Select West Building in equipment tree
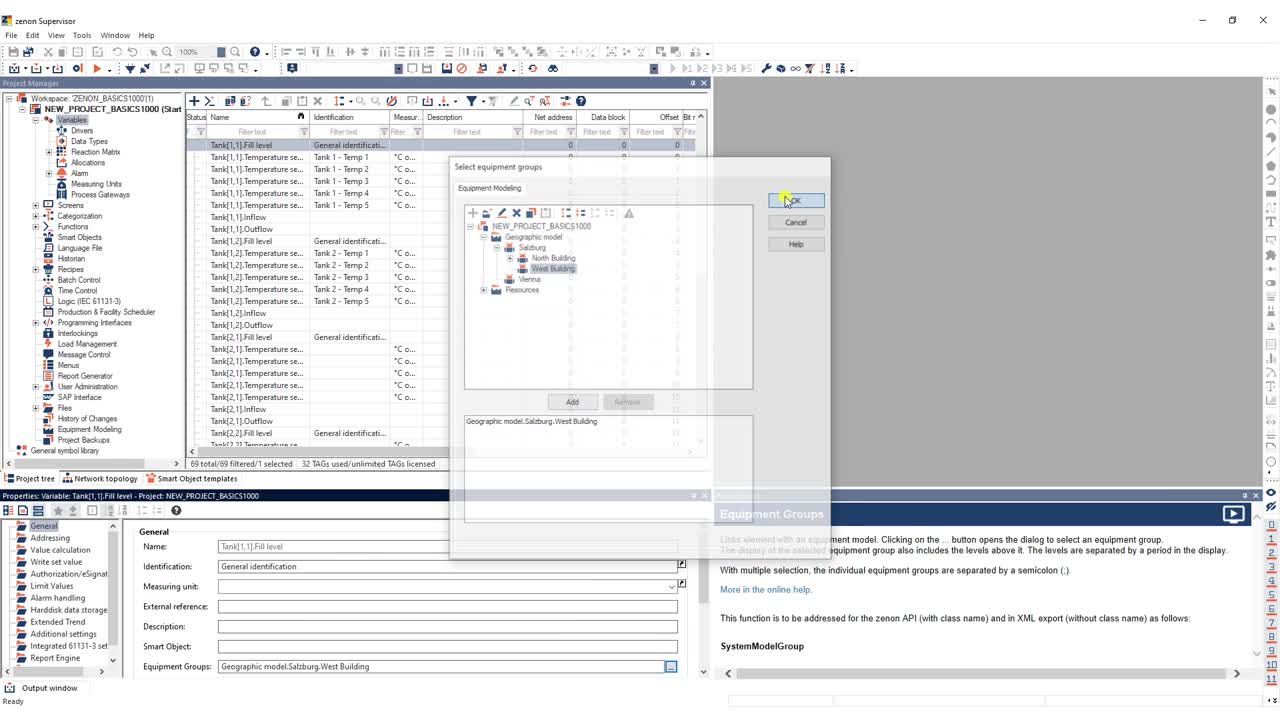Viewport: 1280px width, 720px height. [x=553, y=269]
